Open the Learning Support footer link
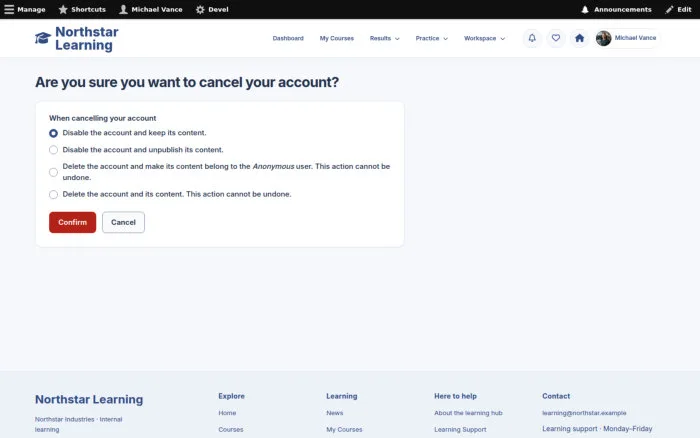The width and height of the screenshot is (700, 438). 460,430
